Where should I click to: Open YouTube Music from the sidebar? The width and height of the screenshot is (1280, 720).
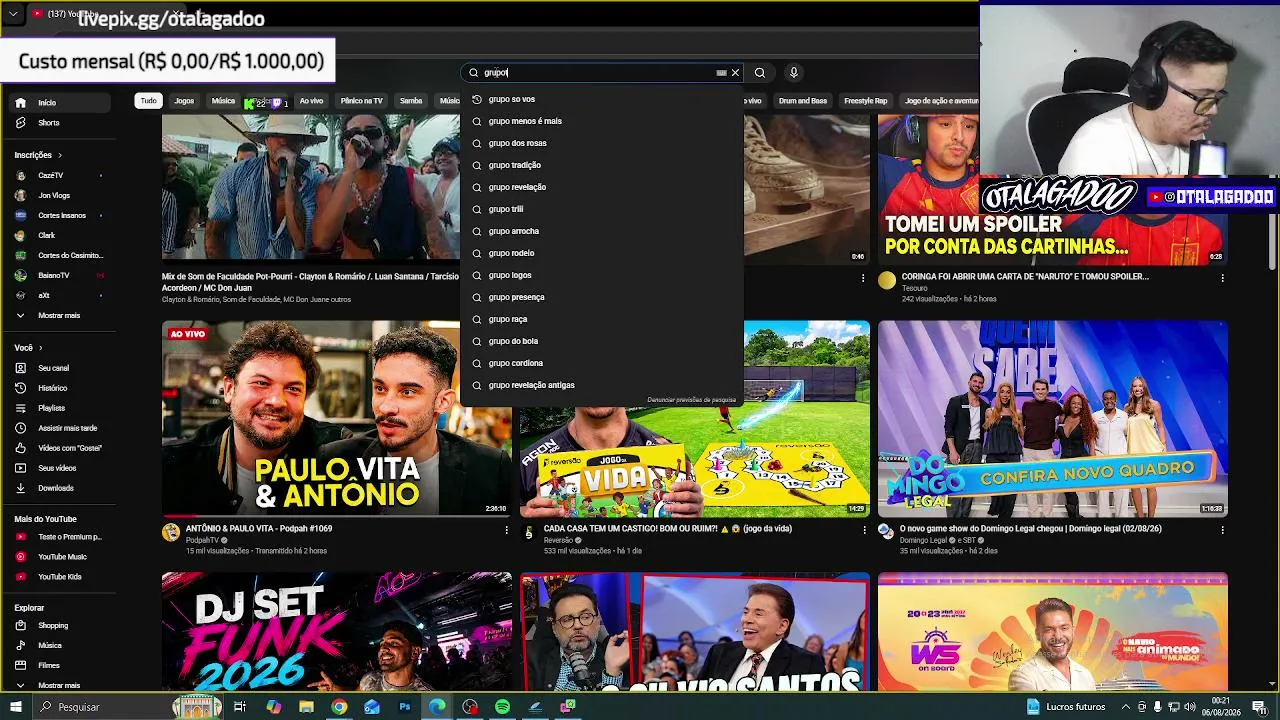tap(62, 557)
